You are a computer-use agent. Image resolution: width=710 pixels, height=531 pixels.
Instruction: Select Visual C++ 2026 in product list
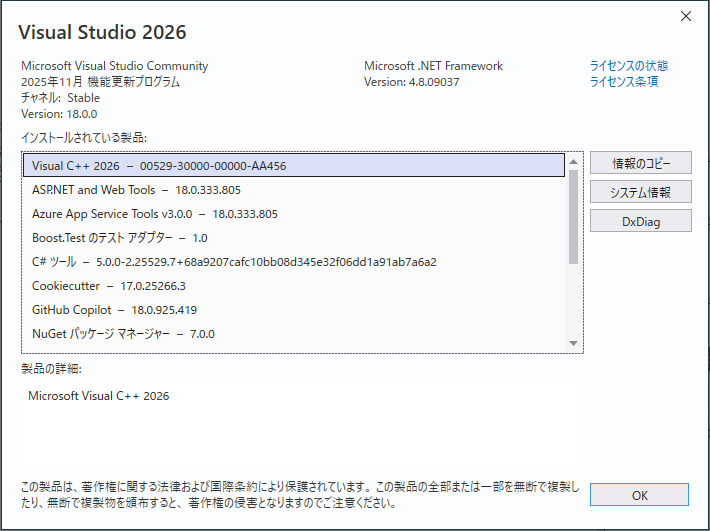pos(160,165)
